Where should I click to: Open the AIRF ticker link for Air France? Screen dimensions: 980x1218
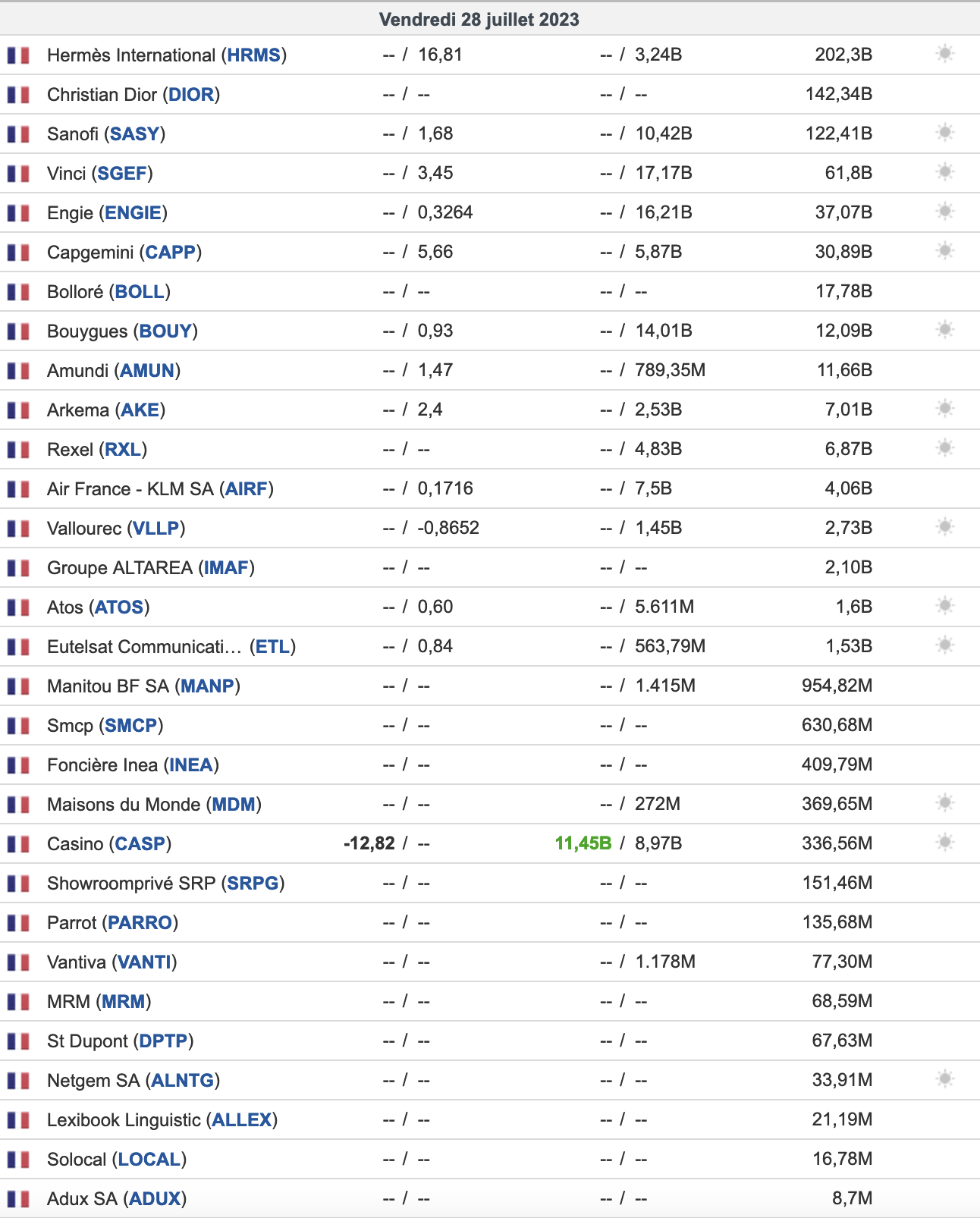coord(247,489)
